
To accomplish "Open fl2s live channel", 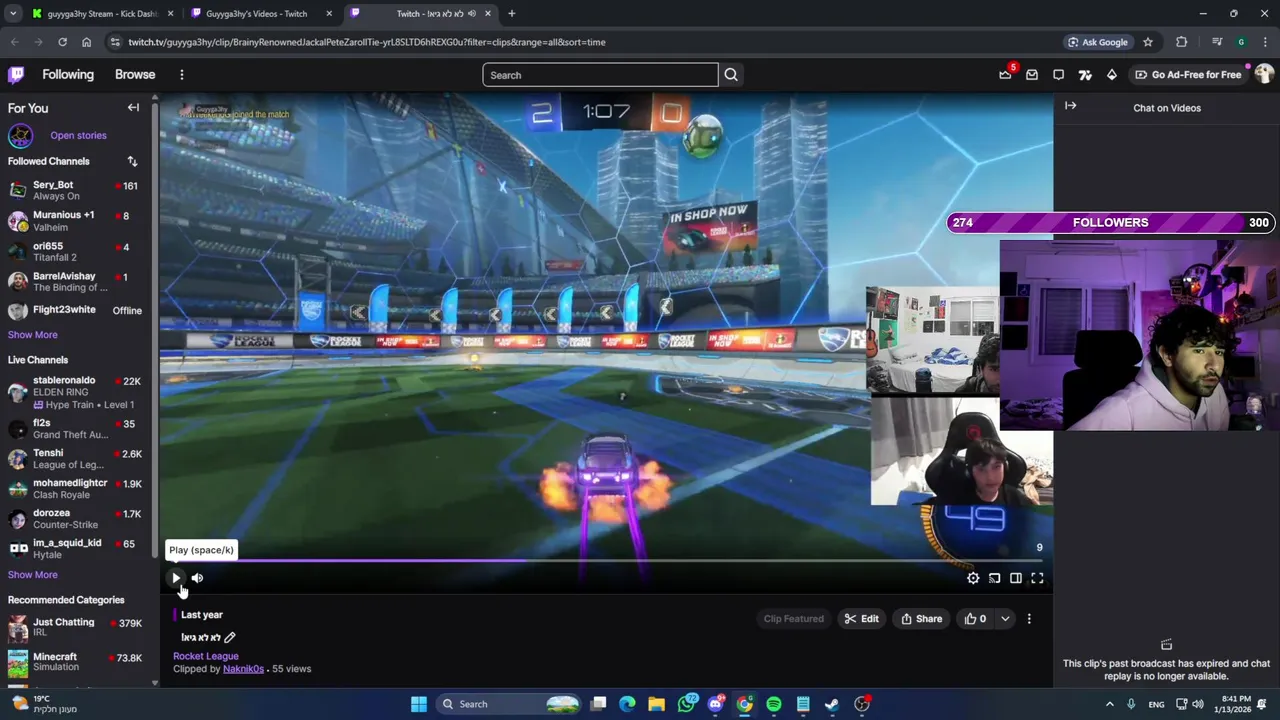I will point(75,429).
